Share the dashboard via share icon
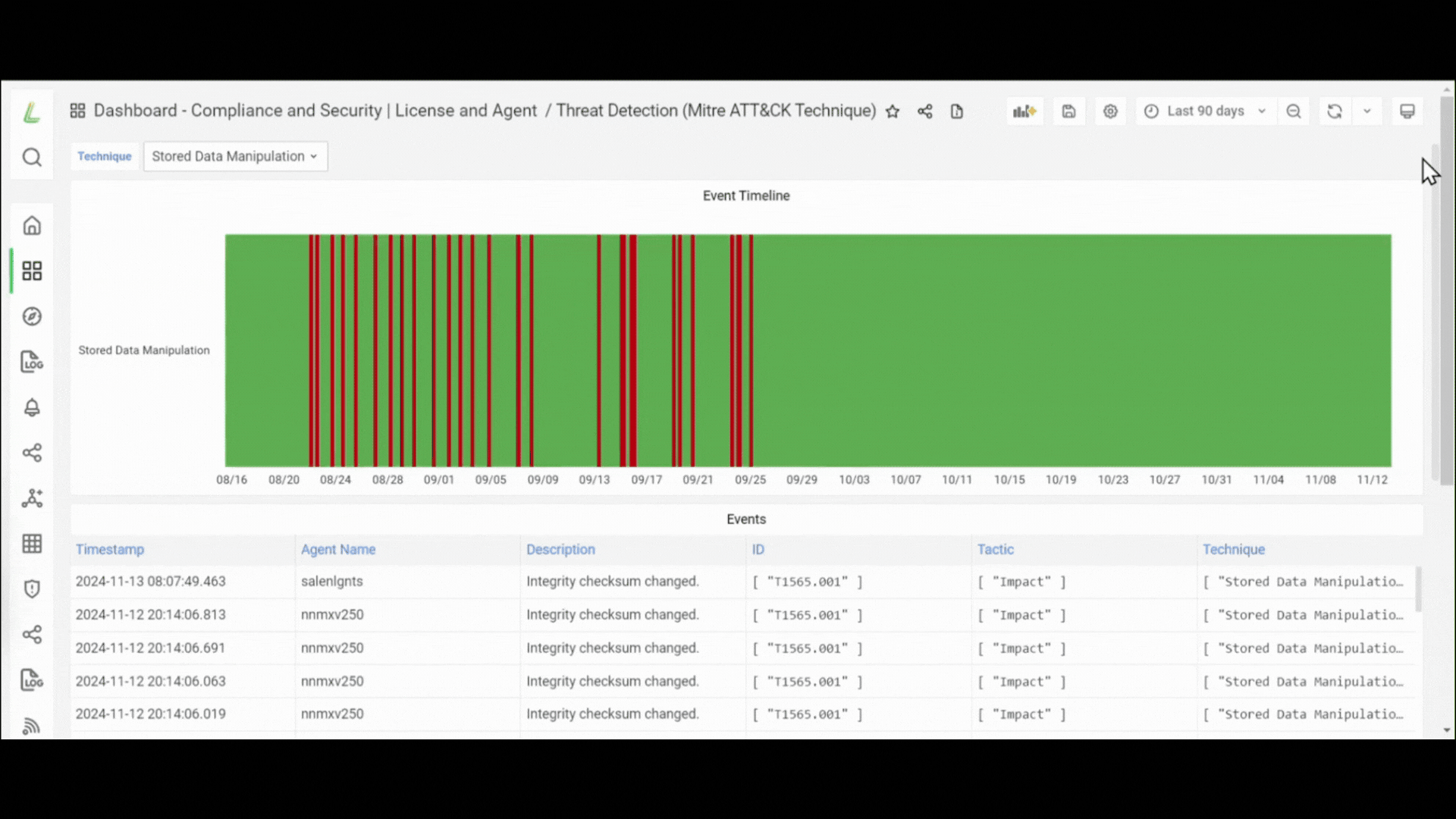Screen dimensions: 1456x819 [924, 111]
